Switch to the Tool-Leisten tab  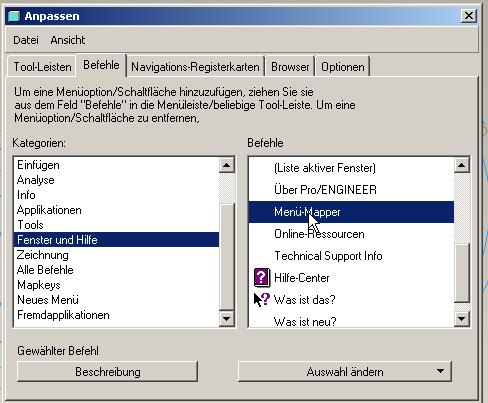click(42, 67)
